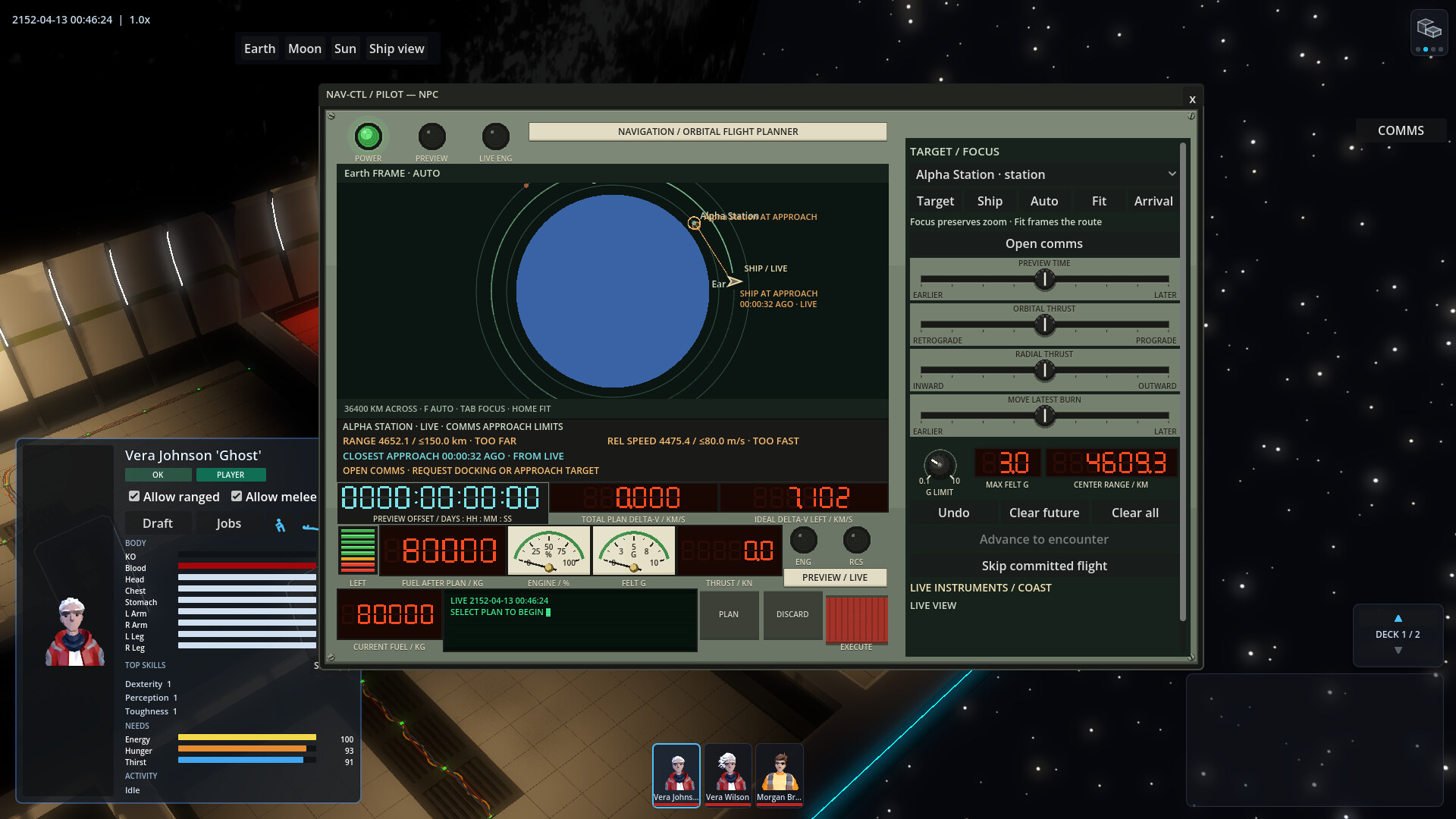
Task: Switch view to Sun
Action: tap(345, 49)
